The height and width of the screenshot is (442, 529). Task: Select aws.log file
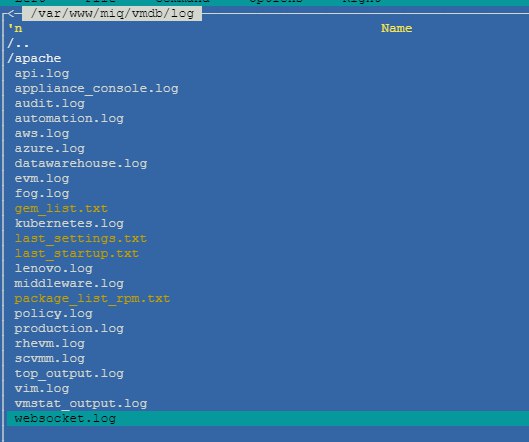tap(42, 133)
